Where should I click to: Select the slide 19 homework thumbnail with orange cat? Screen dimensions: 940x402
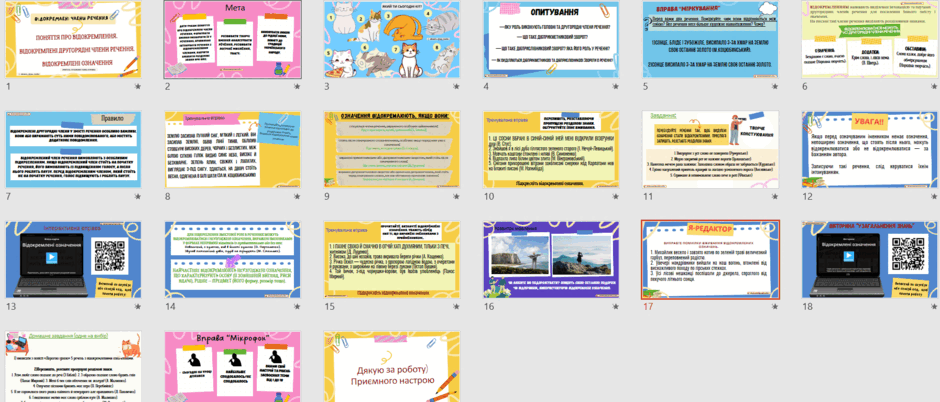click(73, 367)
